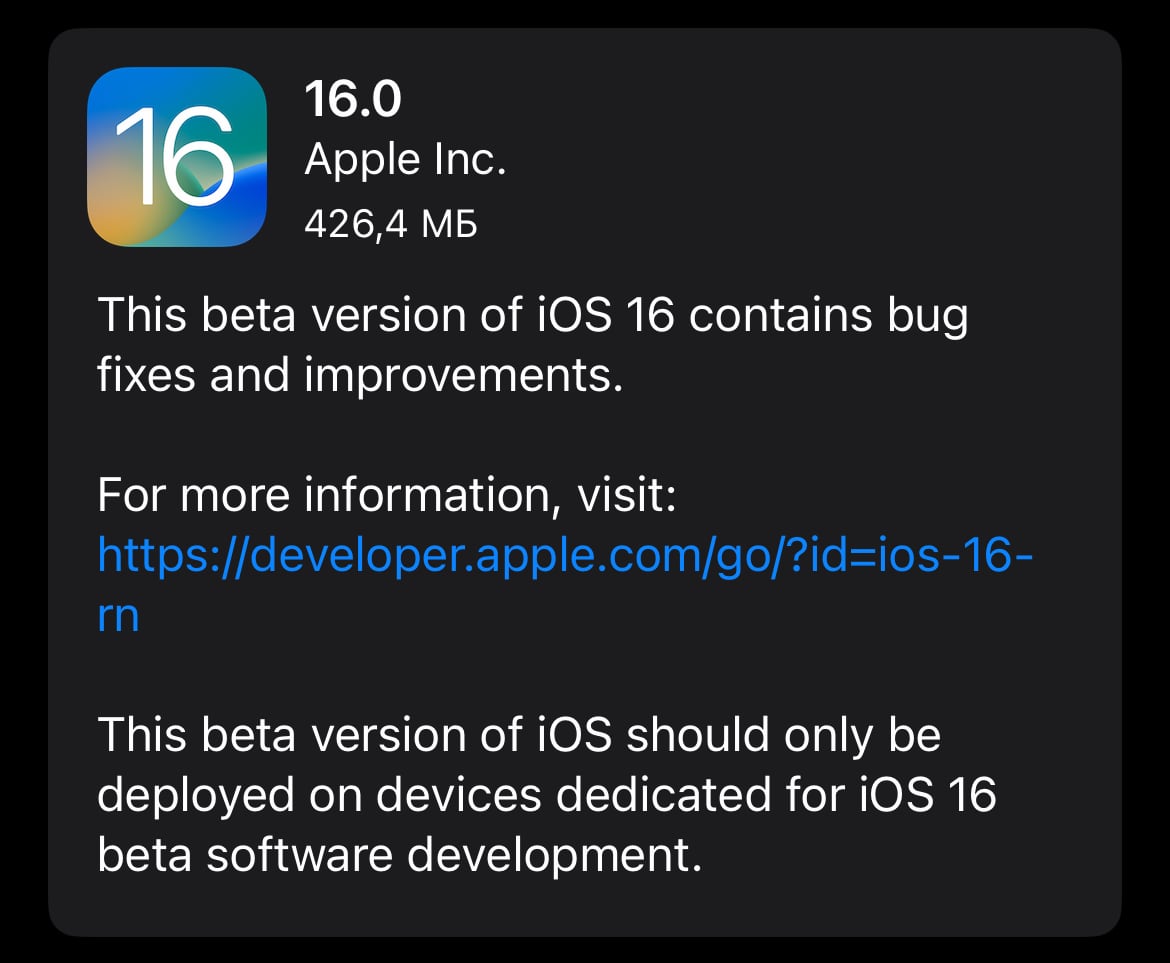Open the developer.apple.com release notes link
The image size is (1170, 963).
567,558
